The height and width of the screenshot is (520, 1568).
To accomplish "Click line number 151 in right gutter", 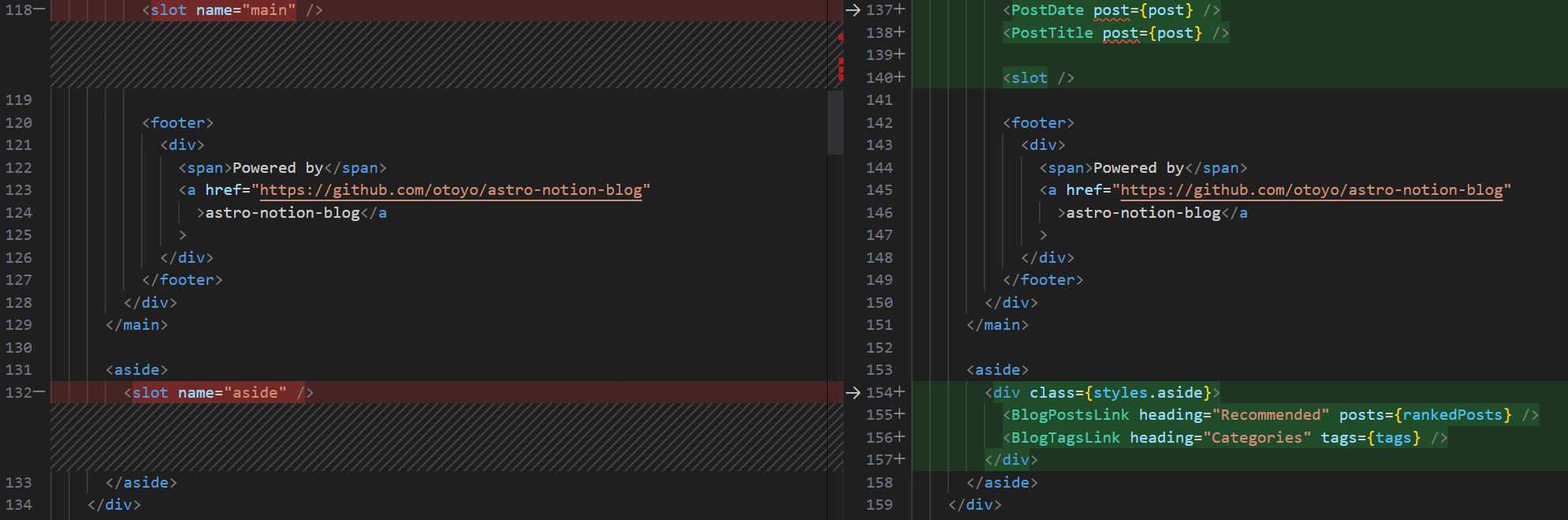I will click(879, 325).
